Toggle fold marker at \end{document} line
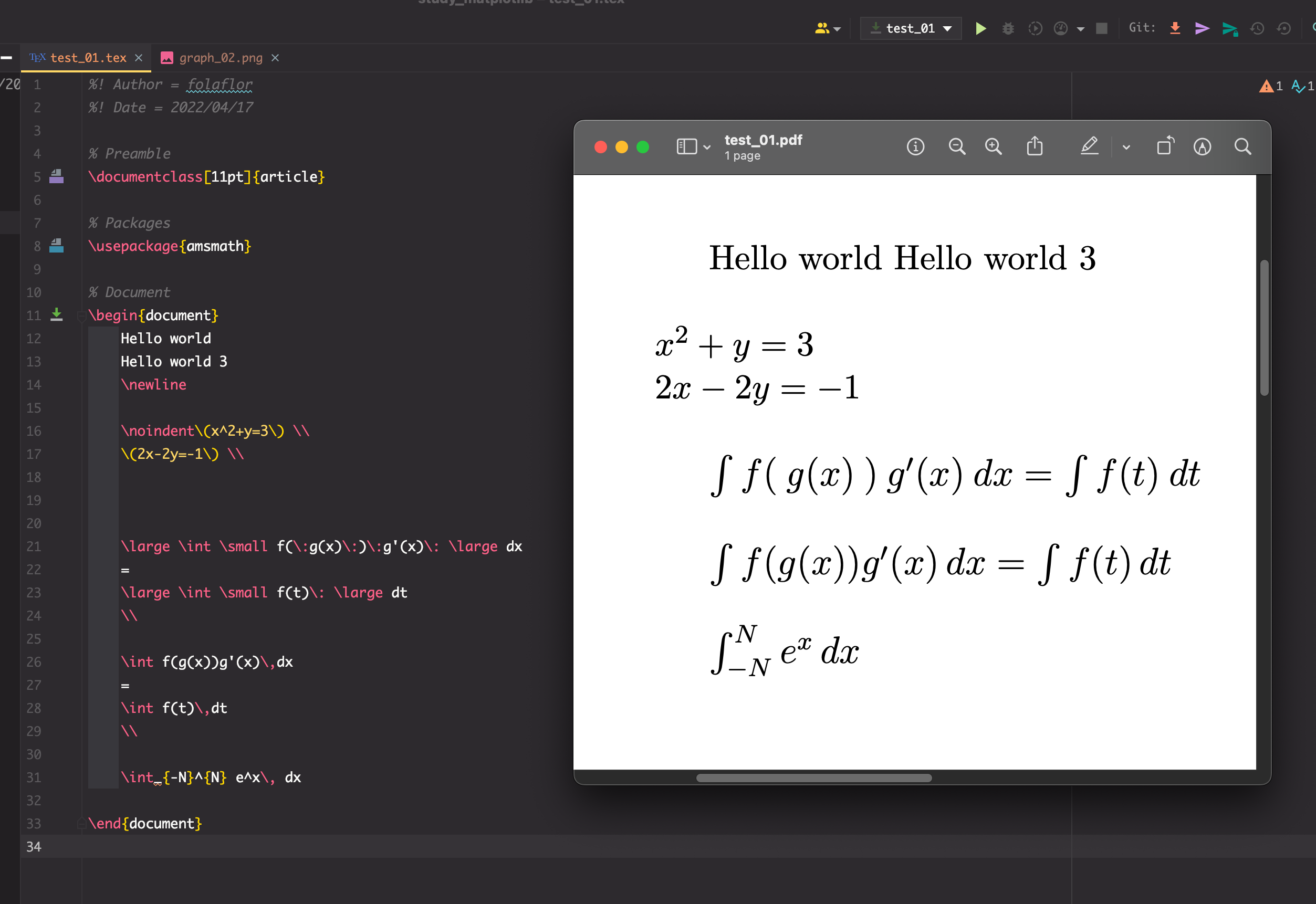 (81, 824)
